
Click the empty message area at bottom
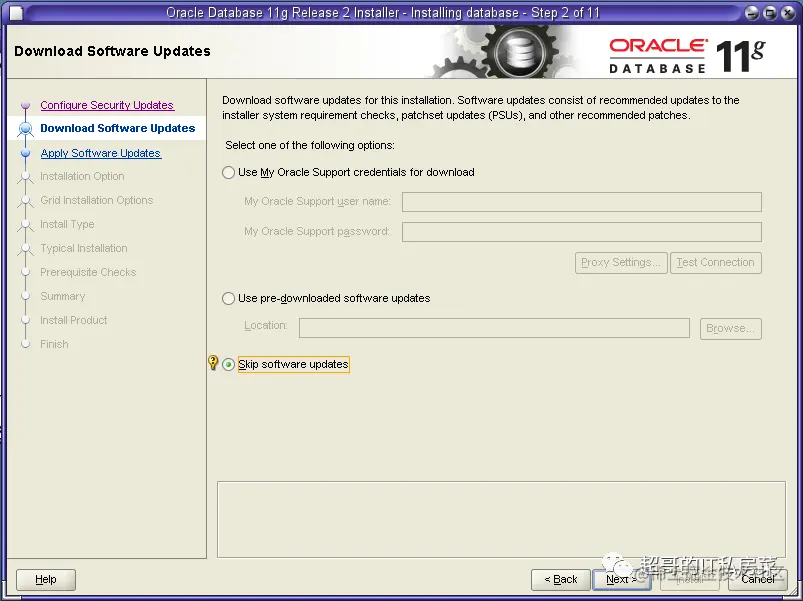click(x=501, y=520)
